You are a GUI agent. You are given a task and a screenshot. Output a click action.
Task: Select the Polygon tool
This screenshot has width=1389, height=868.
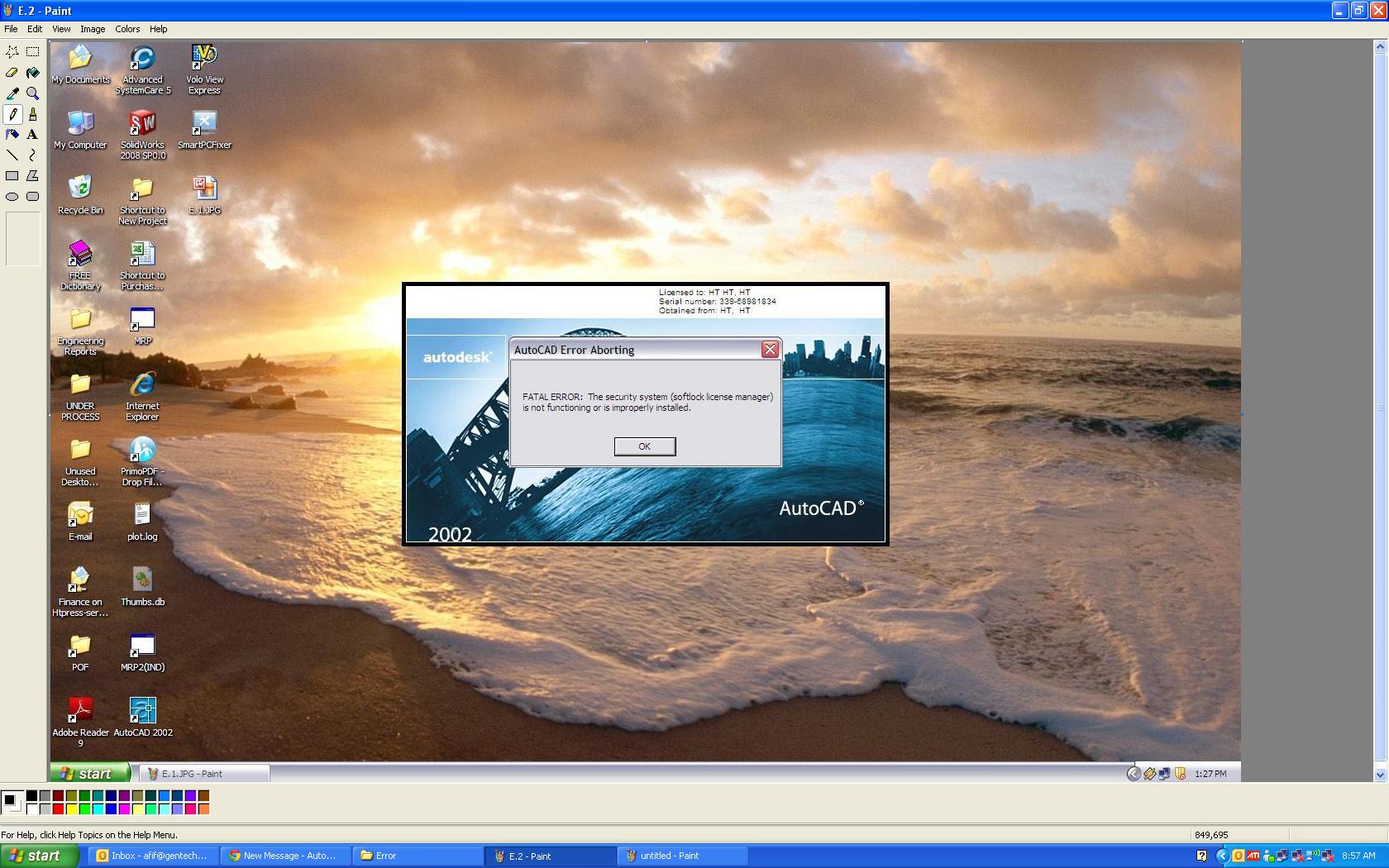click(33, 175)
